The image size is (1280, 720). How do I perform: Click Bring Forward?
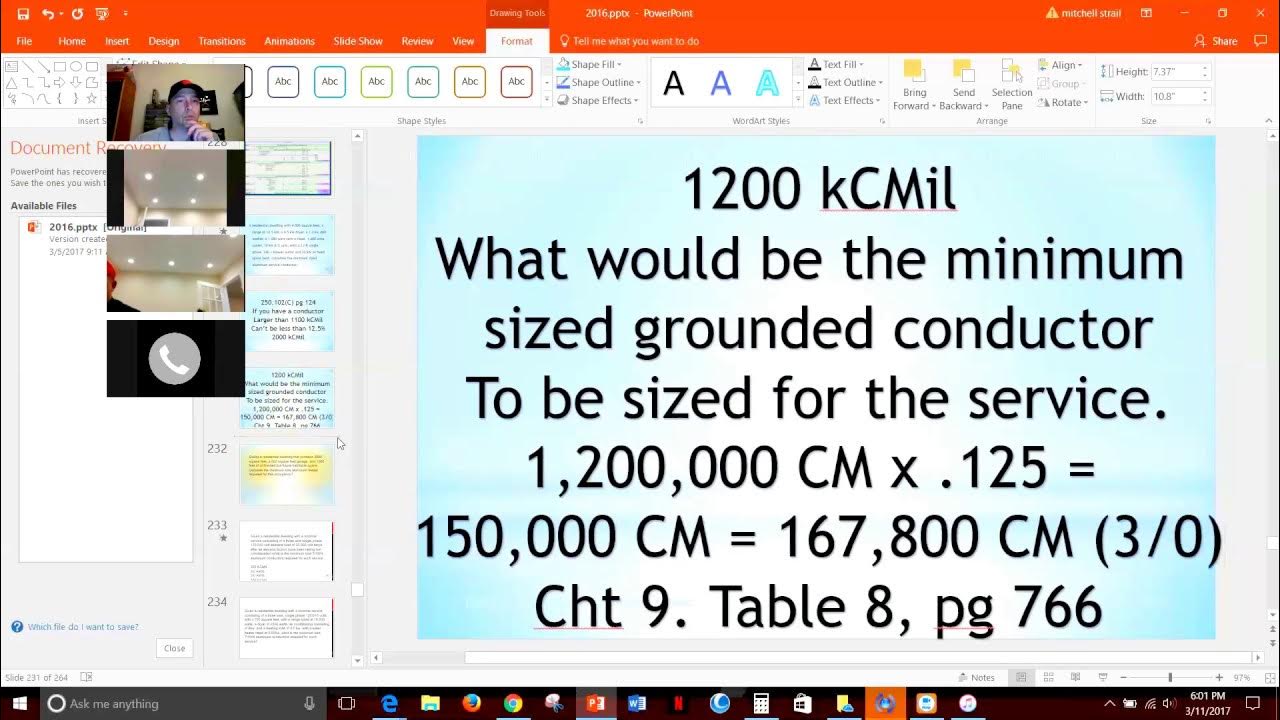click(912, 85)
